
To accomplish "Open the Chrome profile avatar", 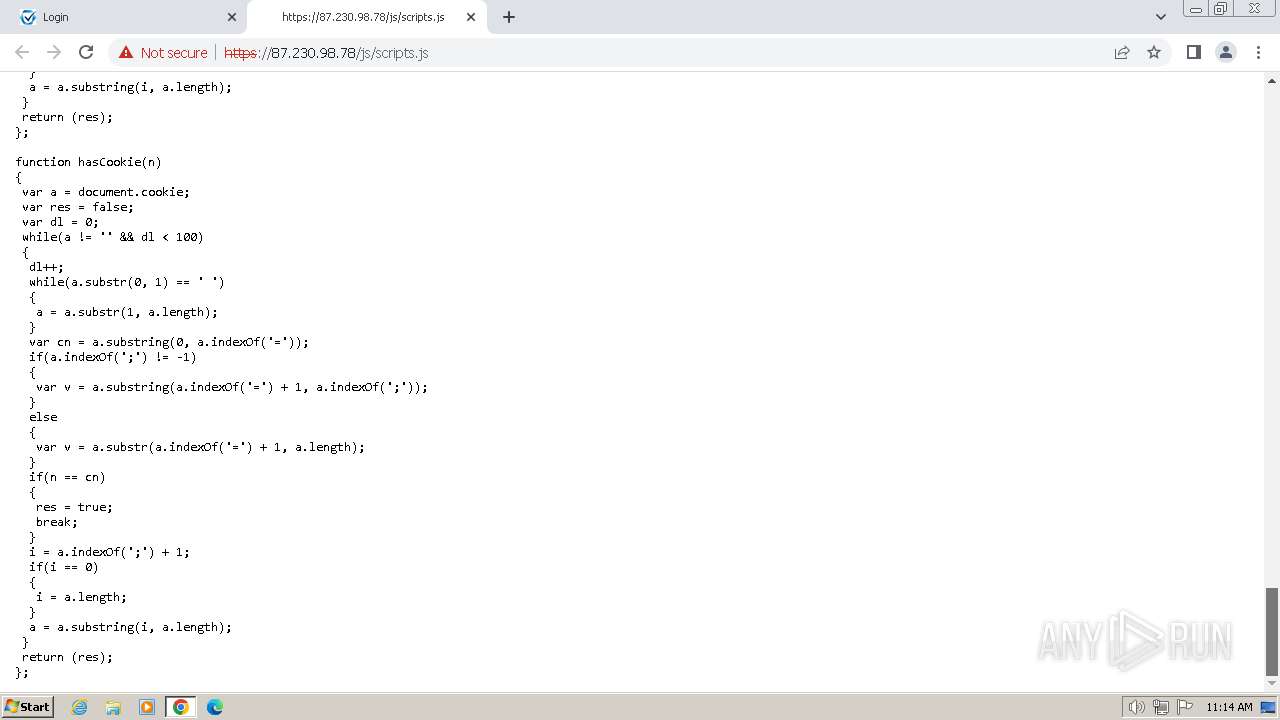I will click(x=1225, y=52).
